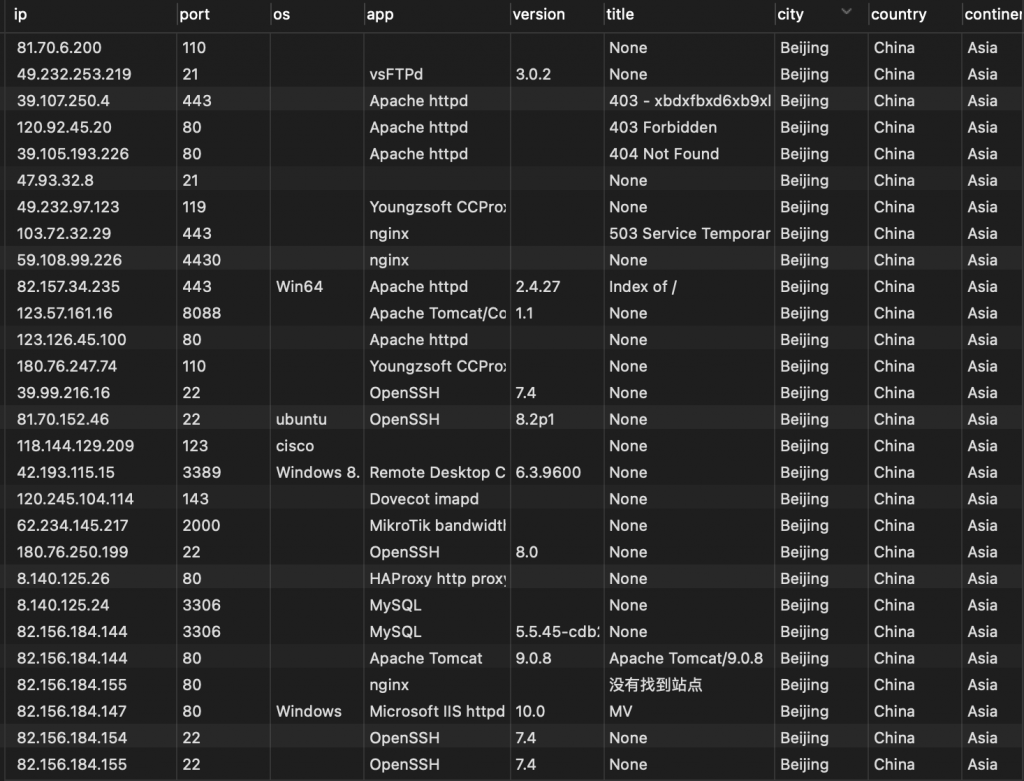The width and height of the screenshot is (1024, 781).
Task: Click the ubuntu os cell
Action: click(301, 420)
